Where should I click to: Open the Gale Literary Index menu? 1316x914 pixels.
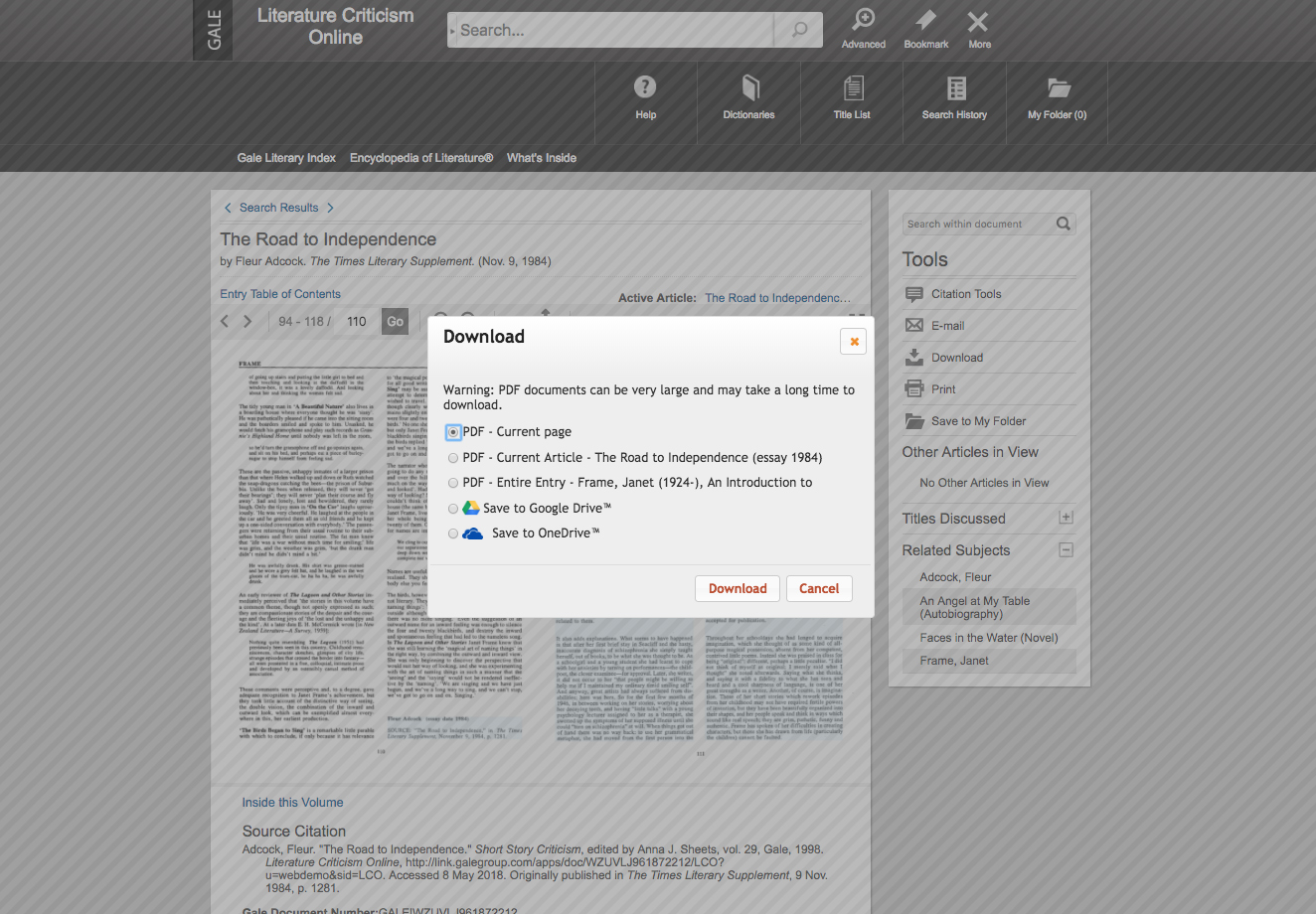pyautogui.click(x=286, y=158)
